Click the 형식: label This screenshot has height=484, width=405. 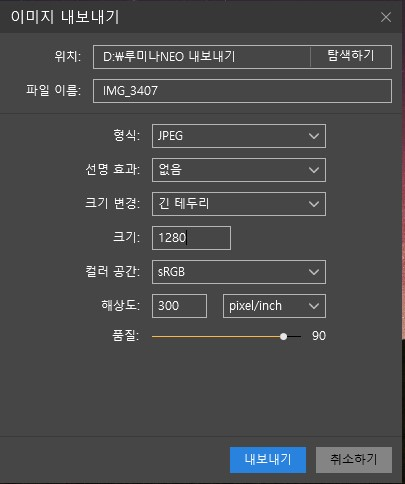click(x=126, y=135)
